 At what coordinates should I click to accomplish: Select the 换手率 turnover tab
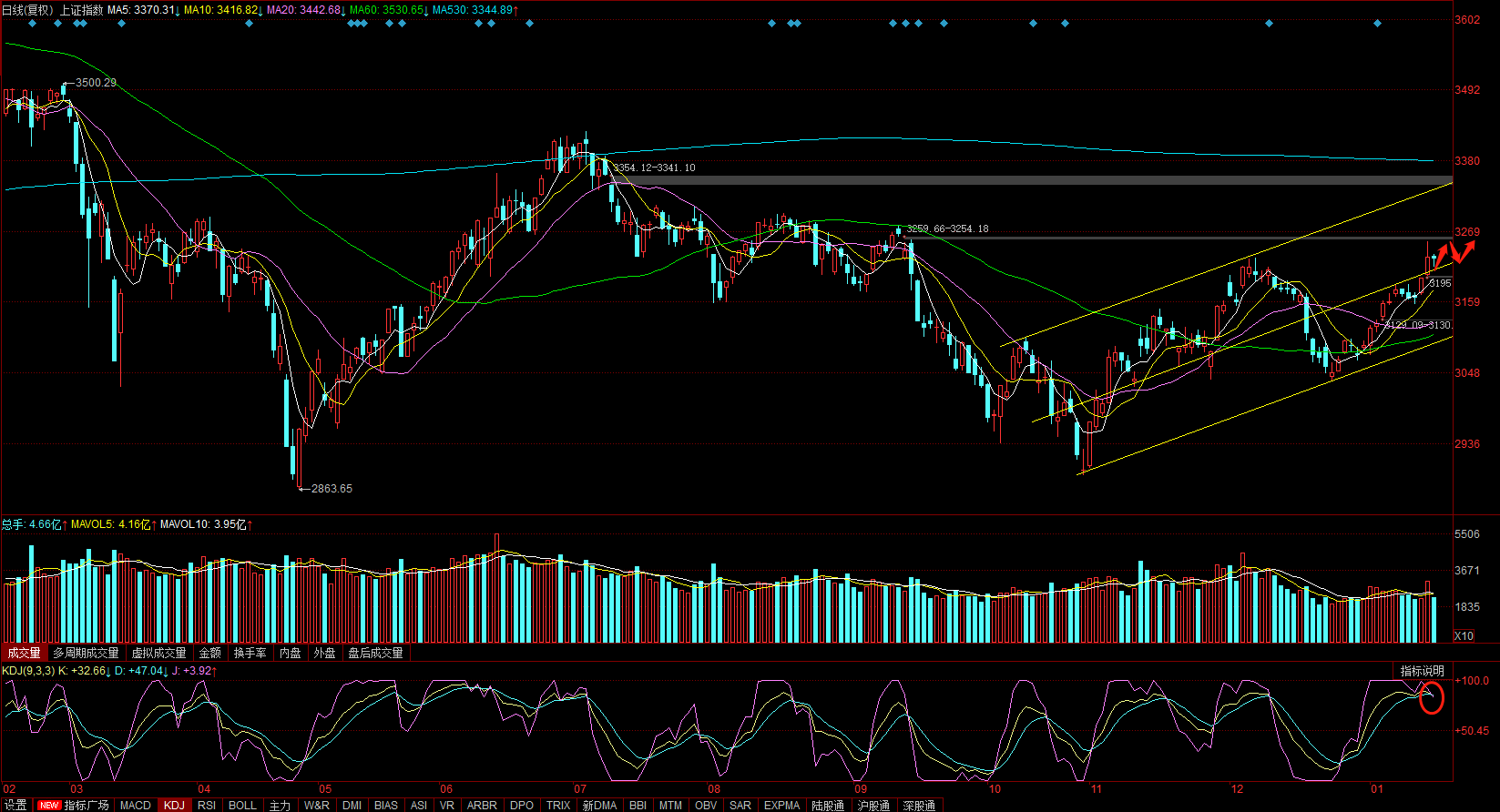click(250, 653)
